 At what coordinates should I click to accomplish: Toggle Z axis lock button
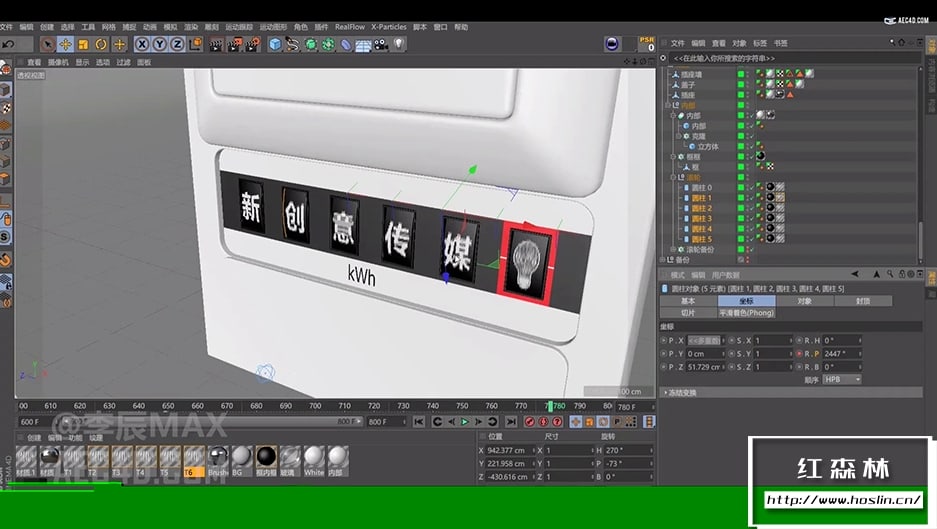click(176, 44)
